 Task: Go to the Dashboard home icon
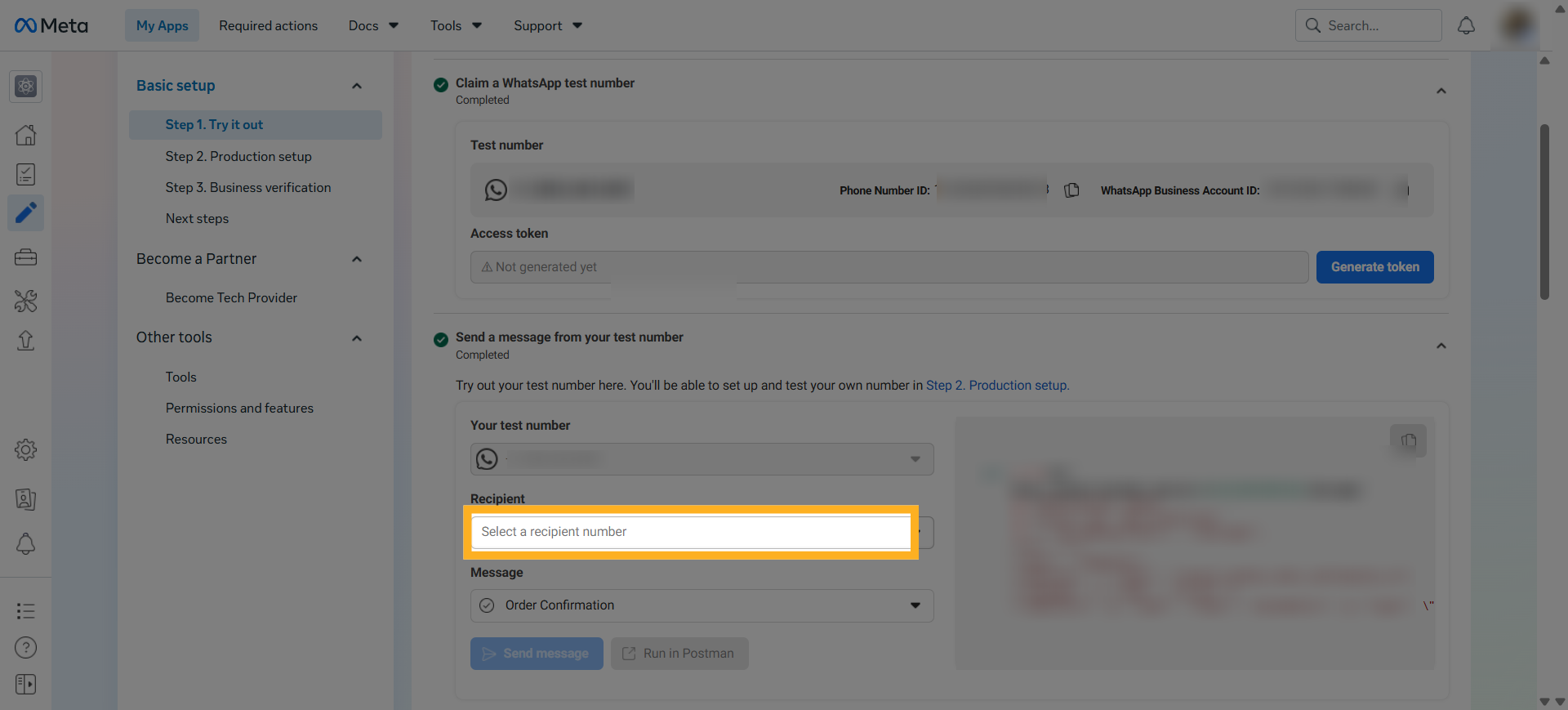[x=26, y=135]
